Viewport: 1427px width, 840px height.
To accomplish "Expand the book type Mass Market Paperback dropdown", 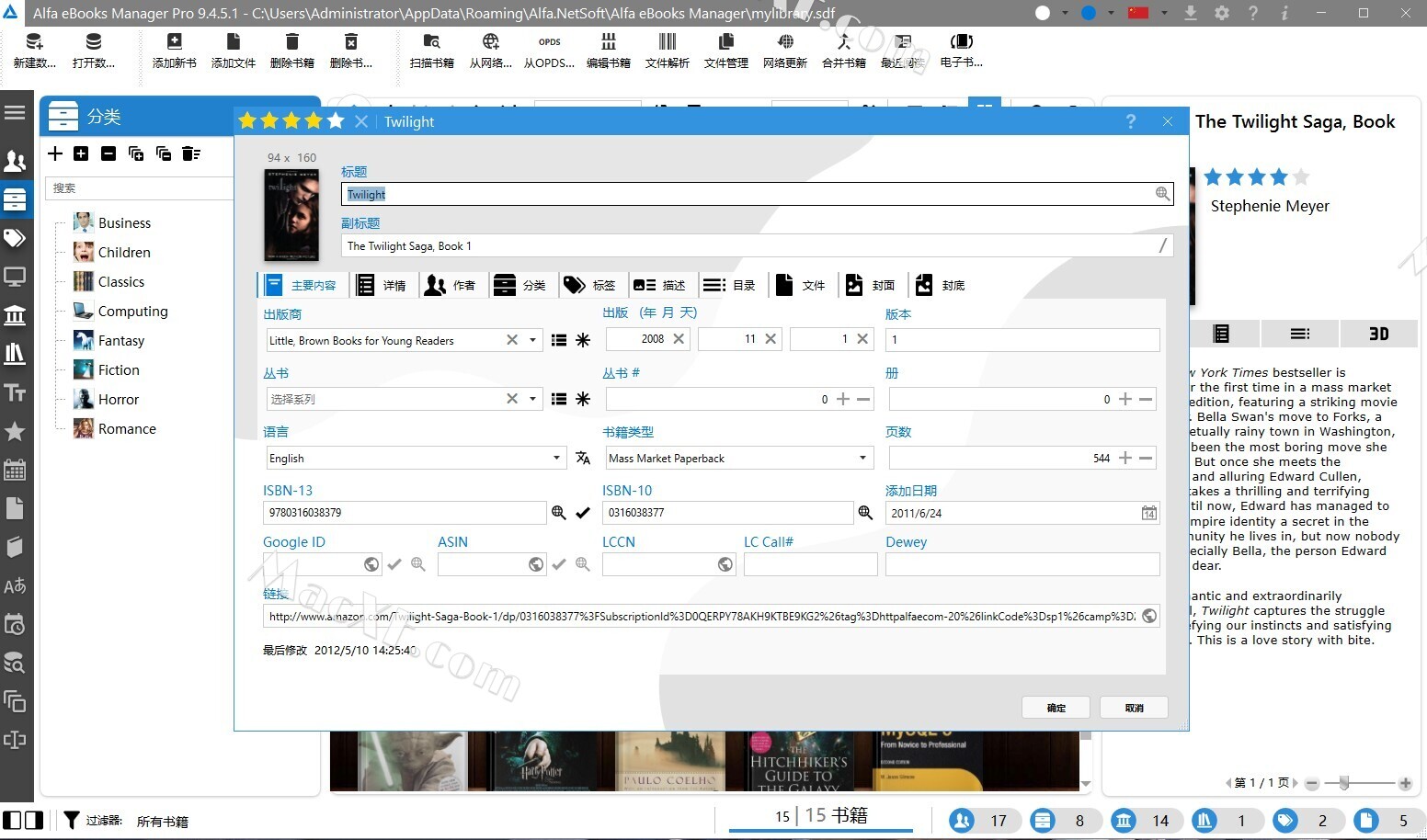I will [x=862, y=458].
